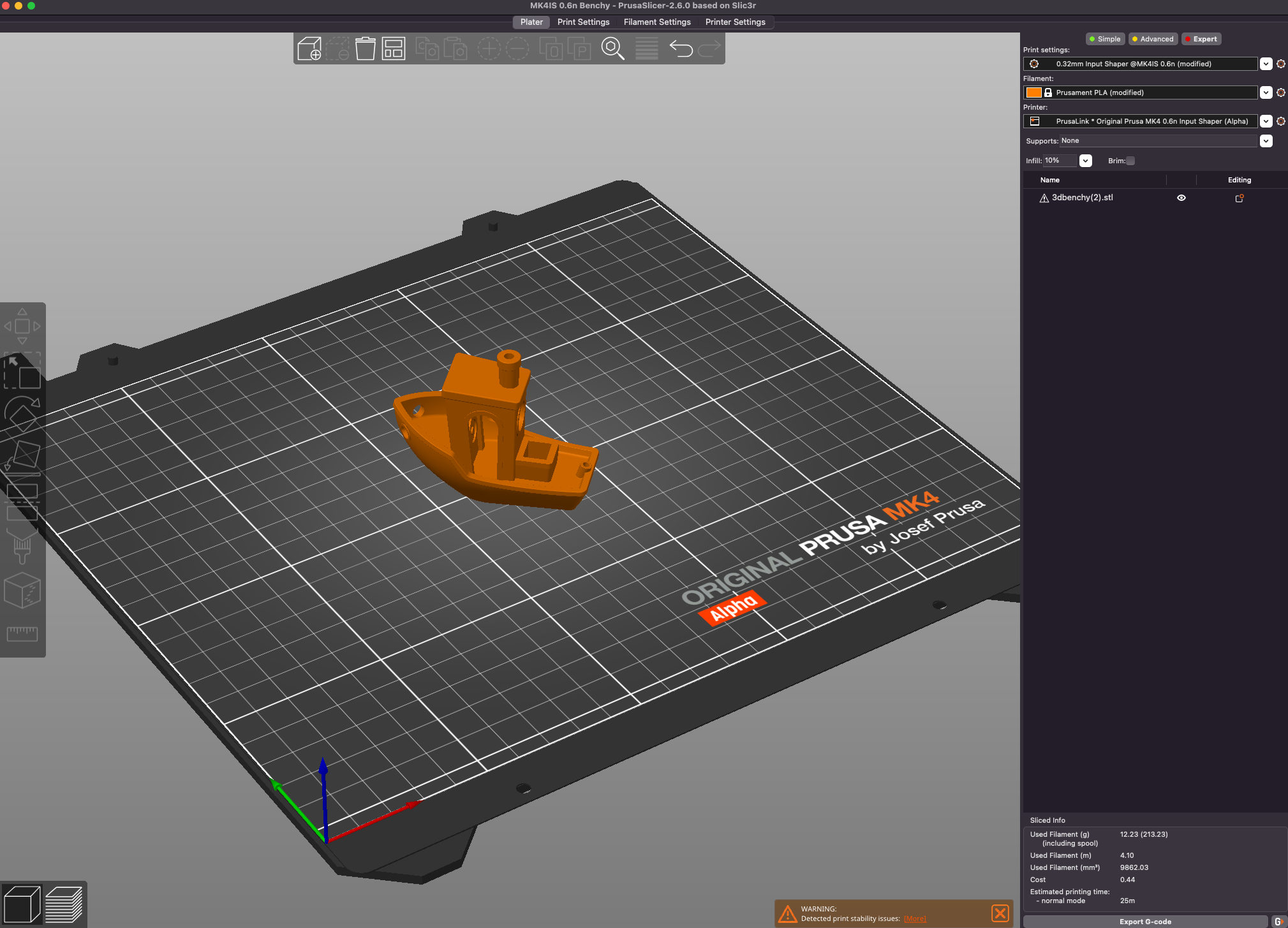Click the Variable layer height icon
1288x928 pixels.
pos(646,48)
